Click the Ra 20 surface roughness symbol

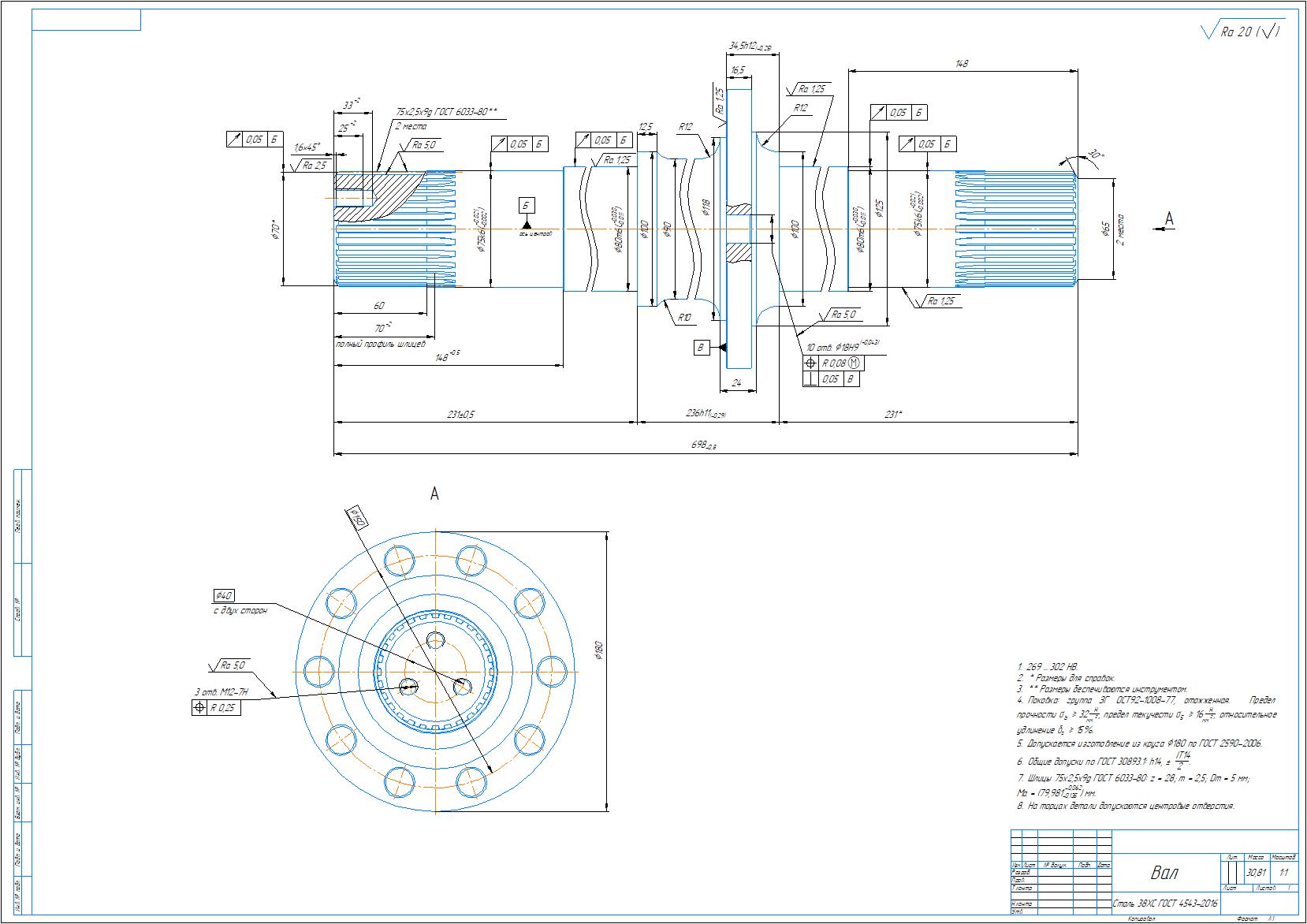click(1240, 32)
